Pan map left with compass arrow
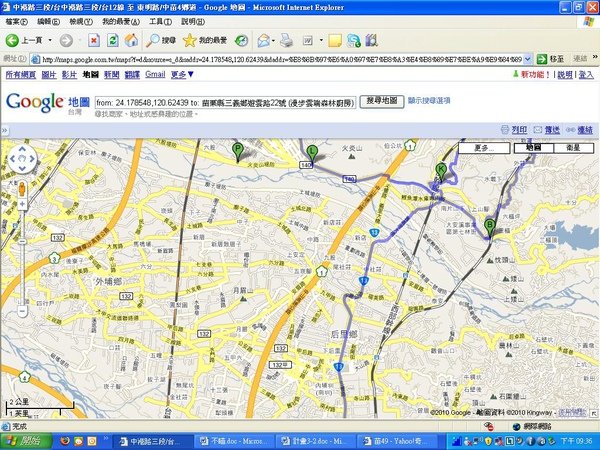600x450 pixels. (x=13, y=159)
